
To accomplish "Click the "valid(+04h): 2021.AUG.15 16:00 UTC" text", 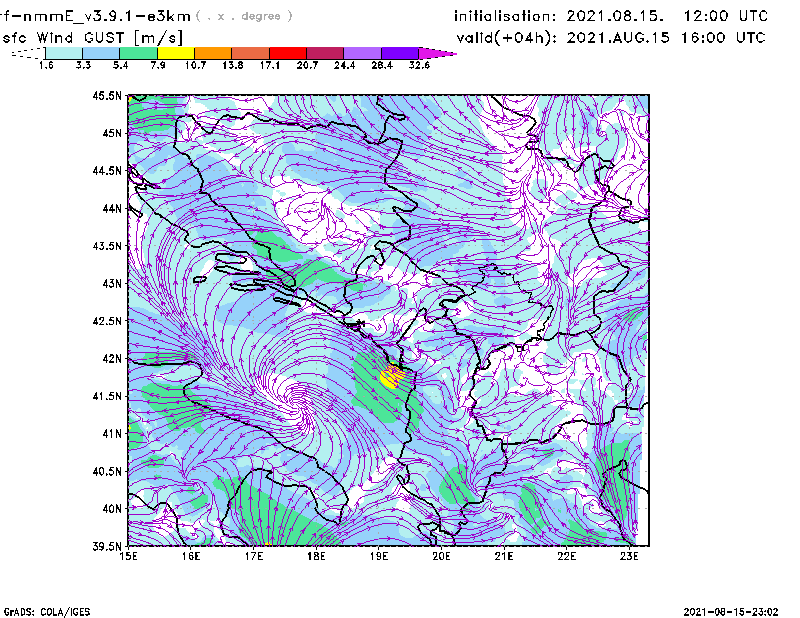I will (611, 38).
